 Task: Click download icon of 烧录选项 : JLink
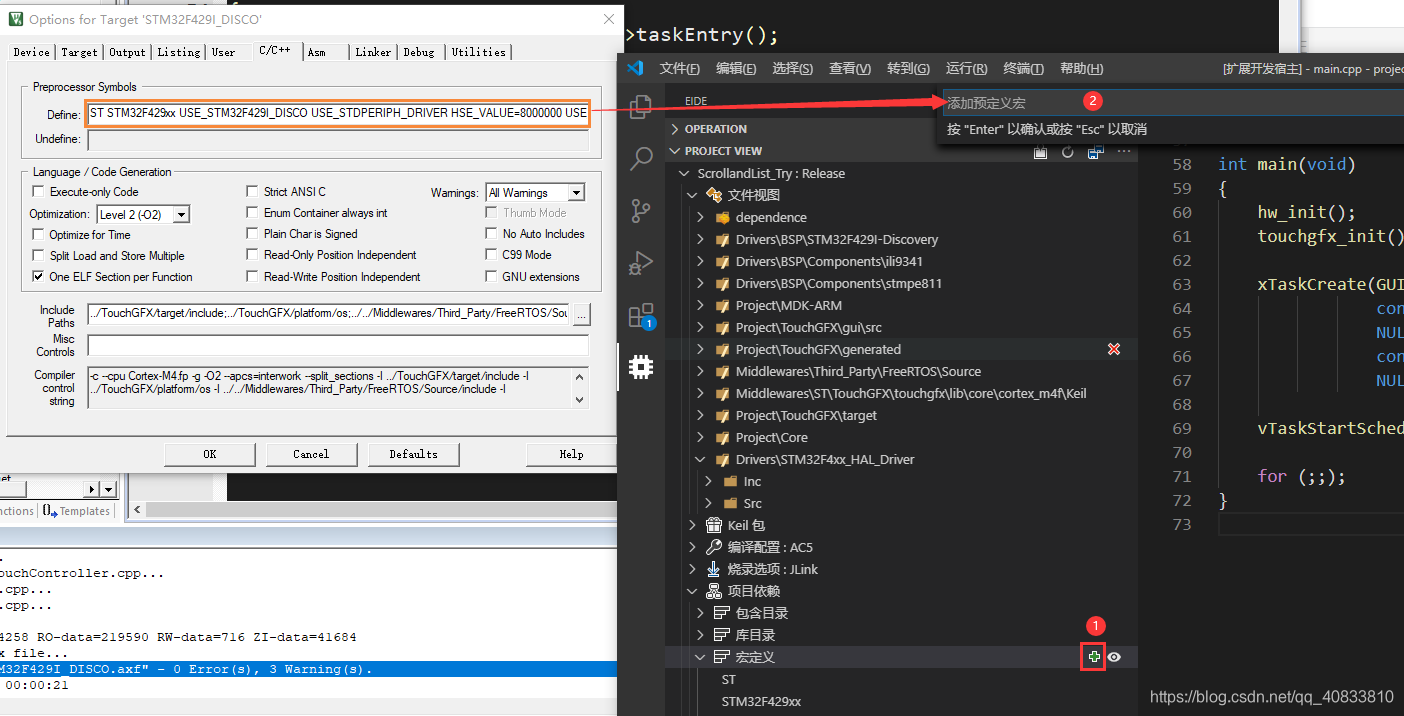(714, 569)
